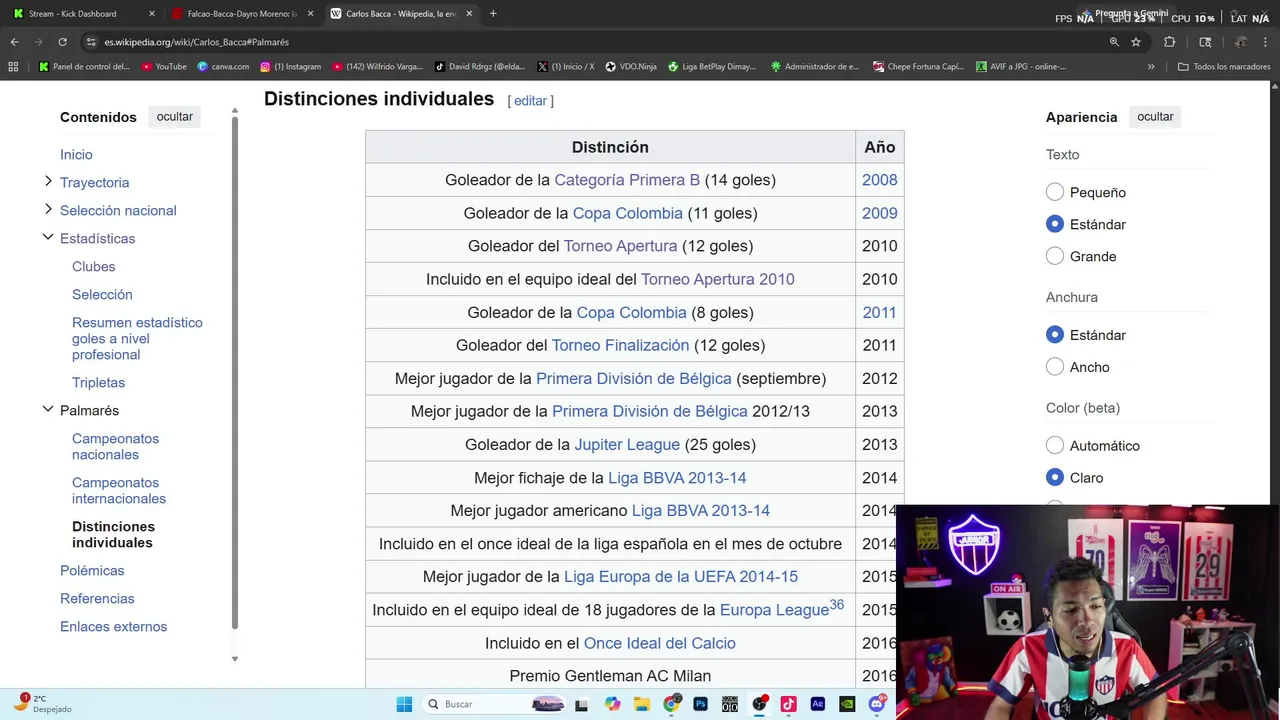
Task: Open the Categoría Primera B link
Action: (627, 180)
